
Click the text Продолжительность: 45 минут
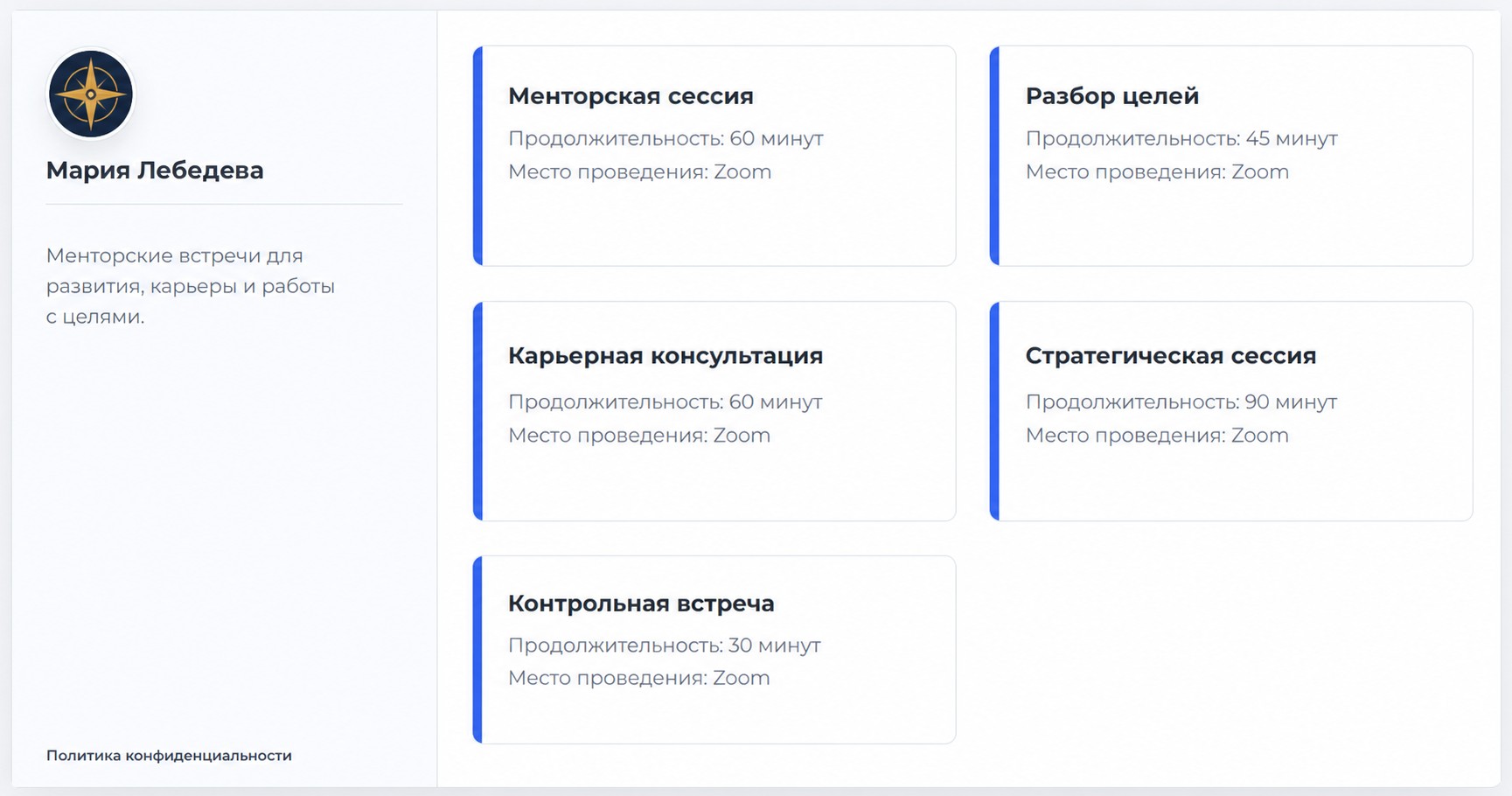pos(1181,138)
